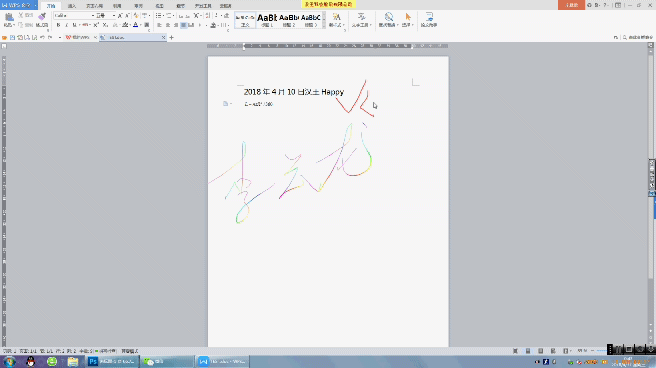Open the font size dropdown
Screen dimensions: 656x368
[x=105, y=15]
